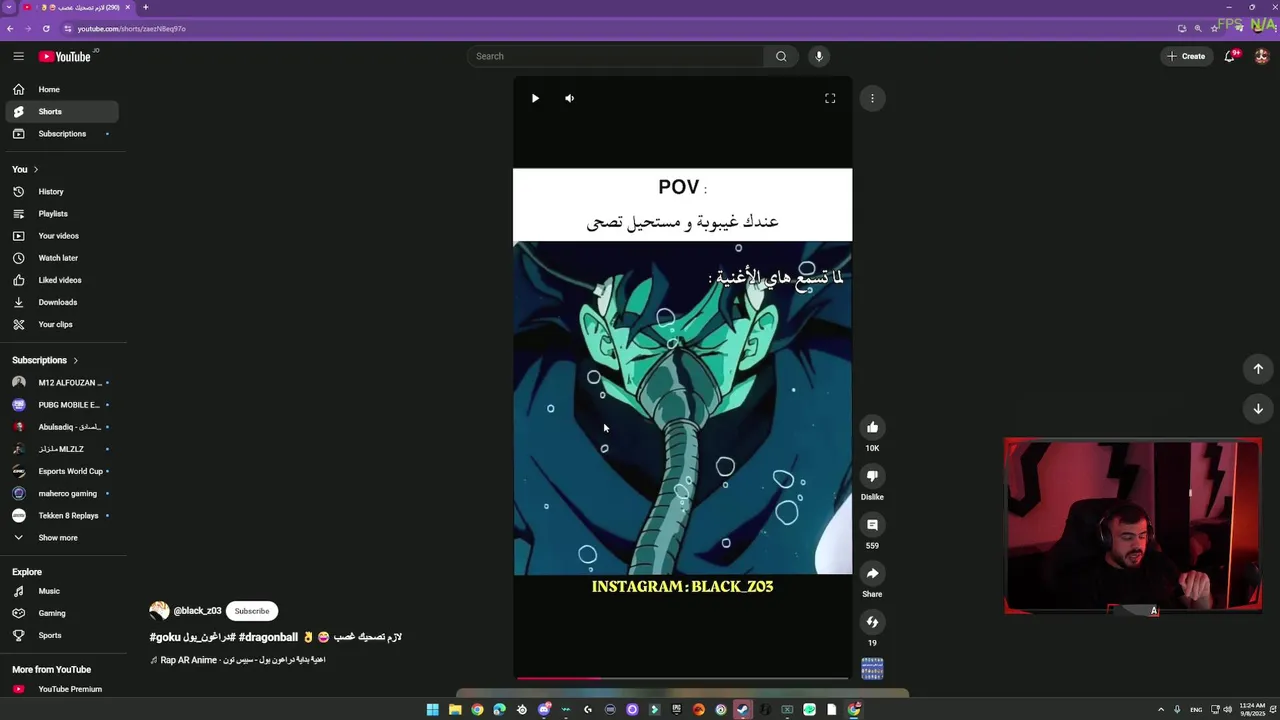
Task: Open the notifications bell
Action: tap(1230, 56)
